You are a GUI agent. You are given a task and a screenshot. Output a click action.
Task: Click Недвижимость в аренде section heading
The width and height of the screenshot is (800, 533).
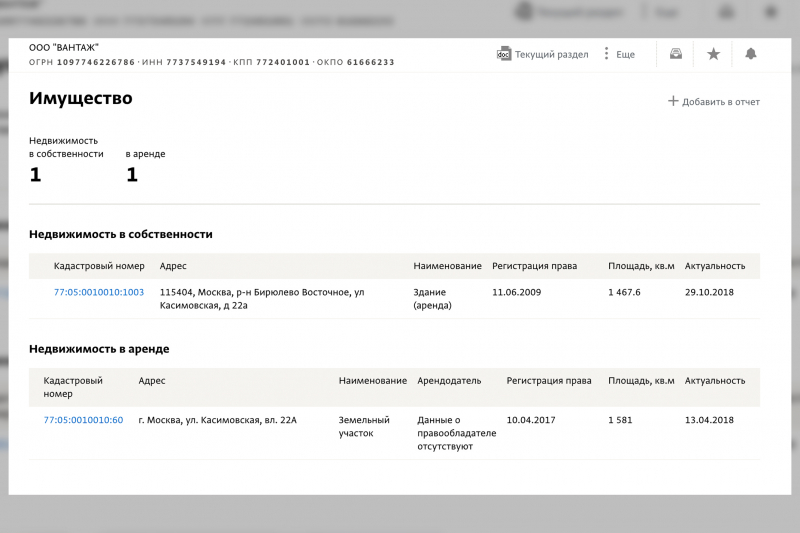pos(99,349)
